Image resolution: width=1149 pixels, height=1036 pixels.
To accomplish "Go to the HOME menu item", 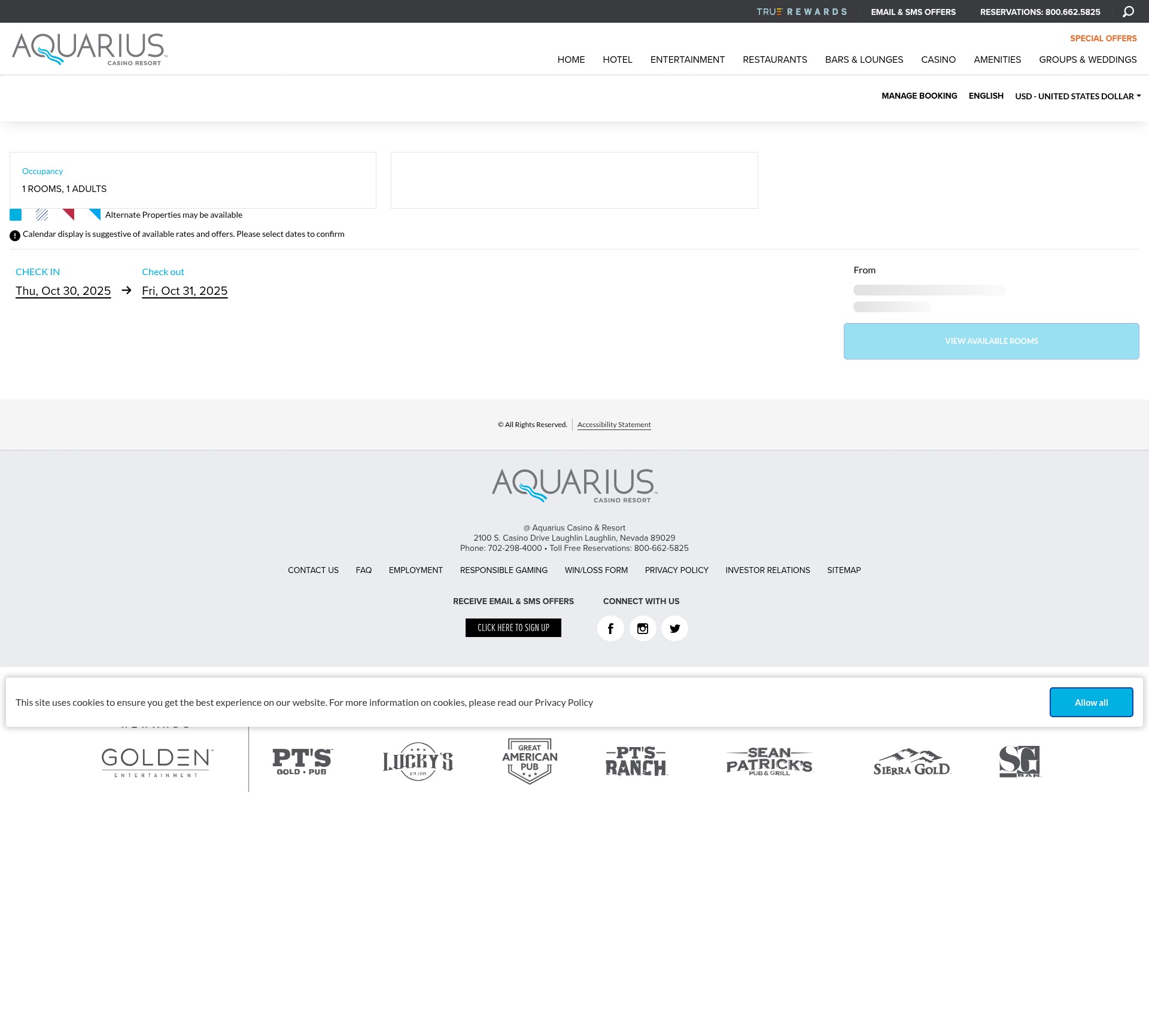I will pyautogui.click(x=571, y=60).
